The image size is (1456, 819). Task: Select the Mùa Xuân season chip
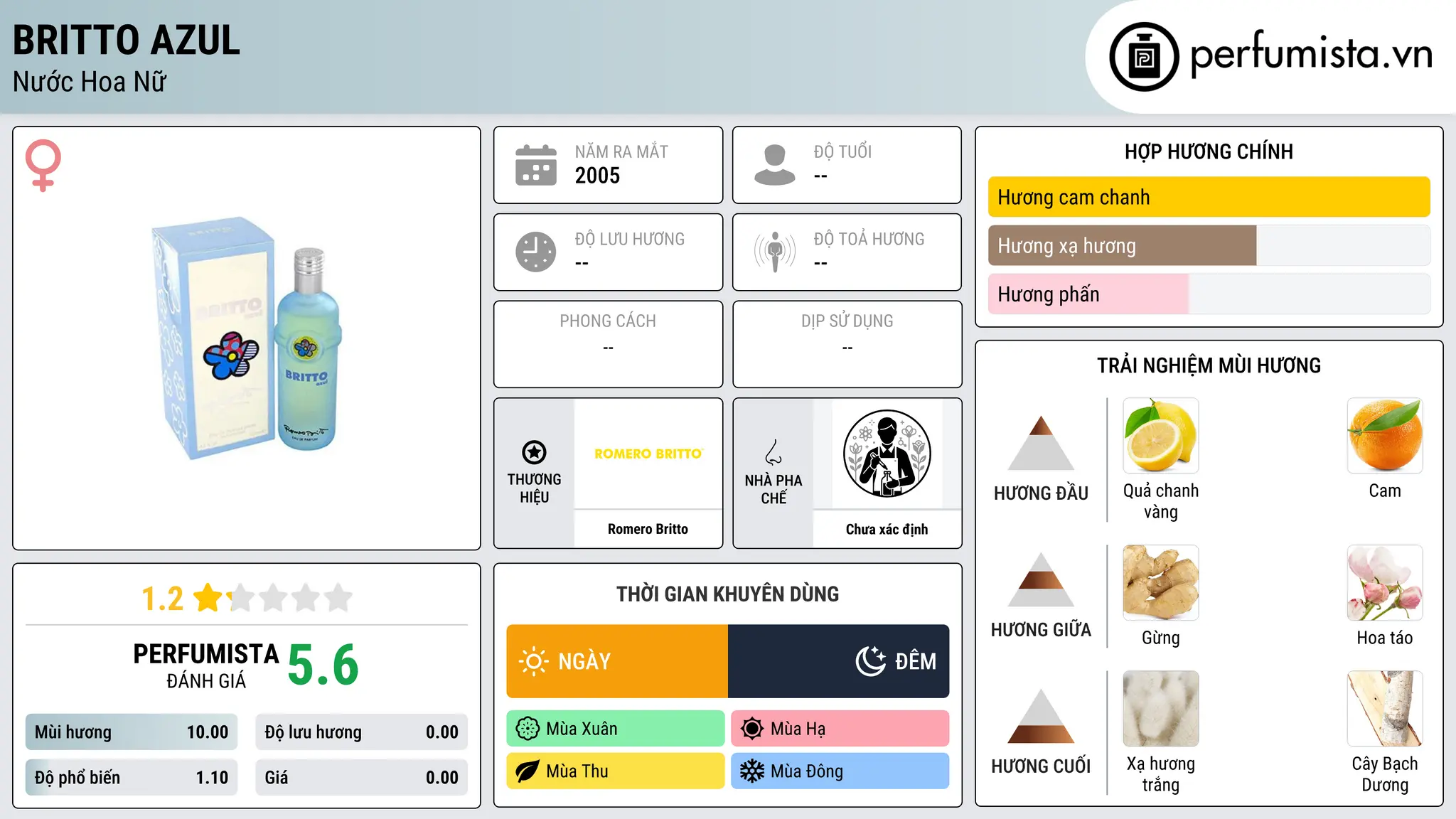coord(616,729)
